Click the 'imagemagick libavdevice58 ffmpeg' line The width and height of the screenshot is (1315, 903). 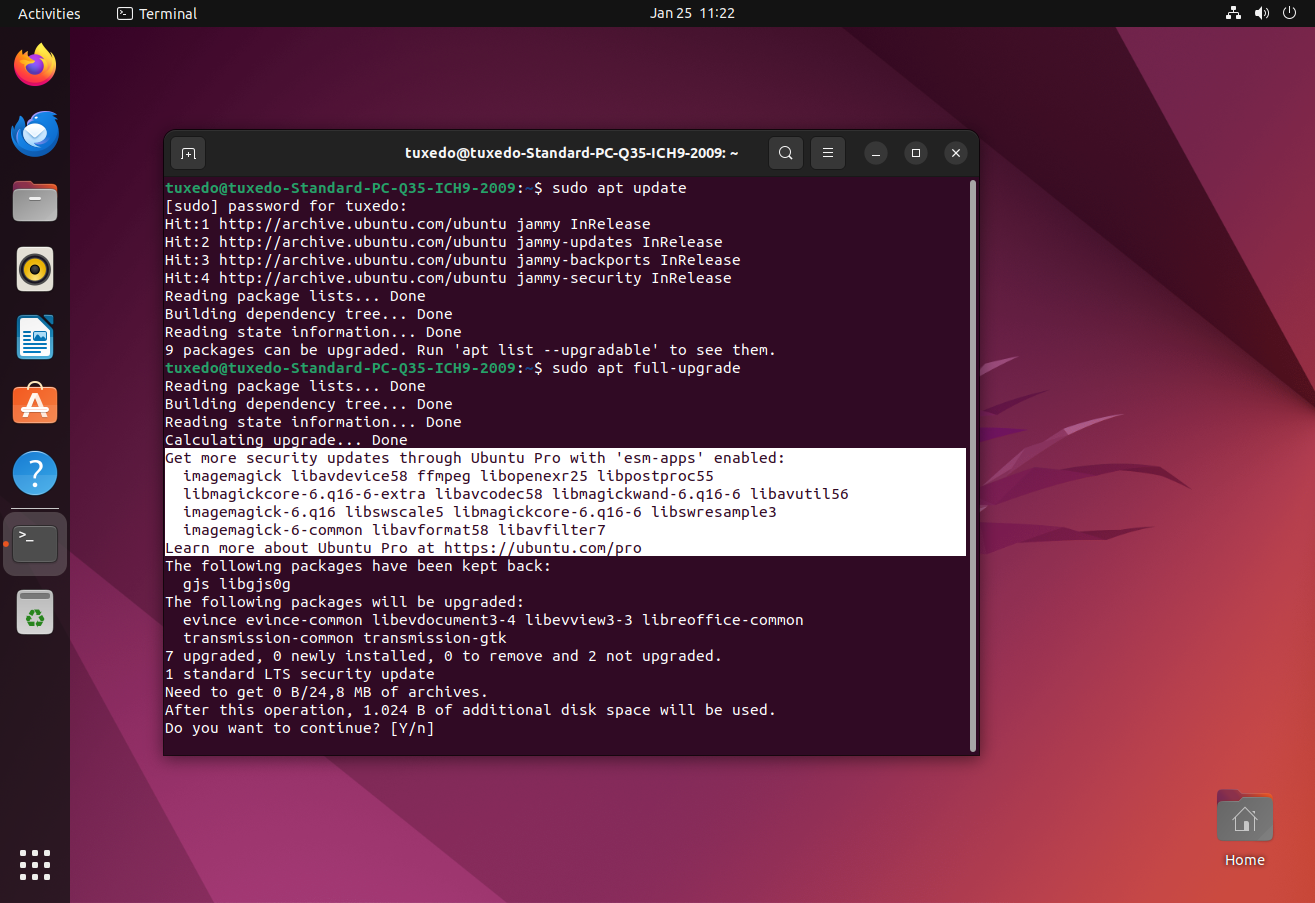[448, 476]
